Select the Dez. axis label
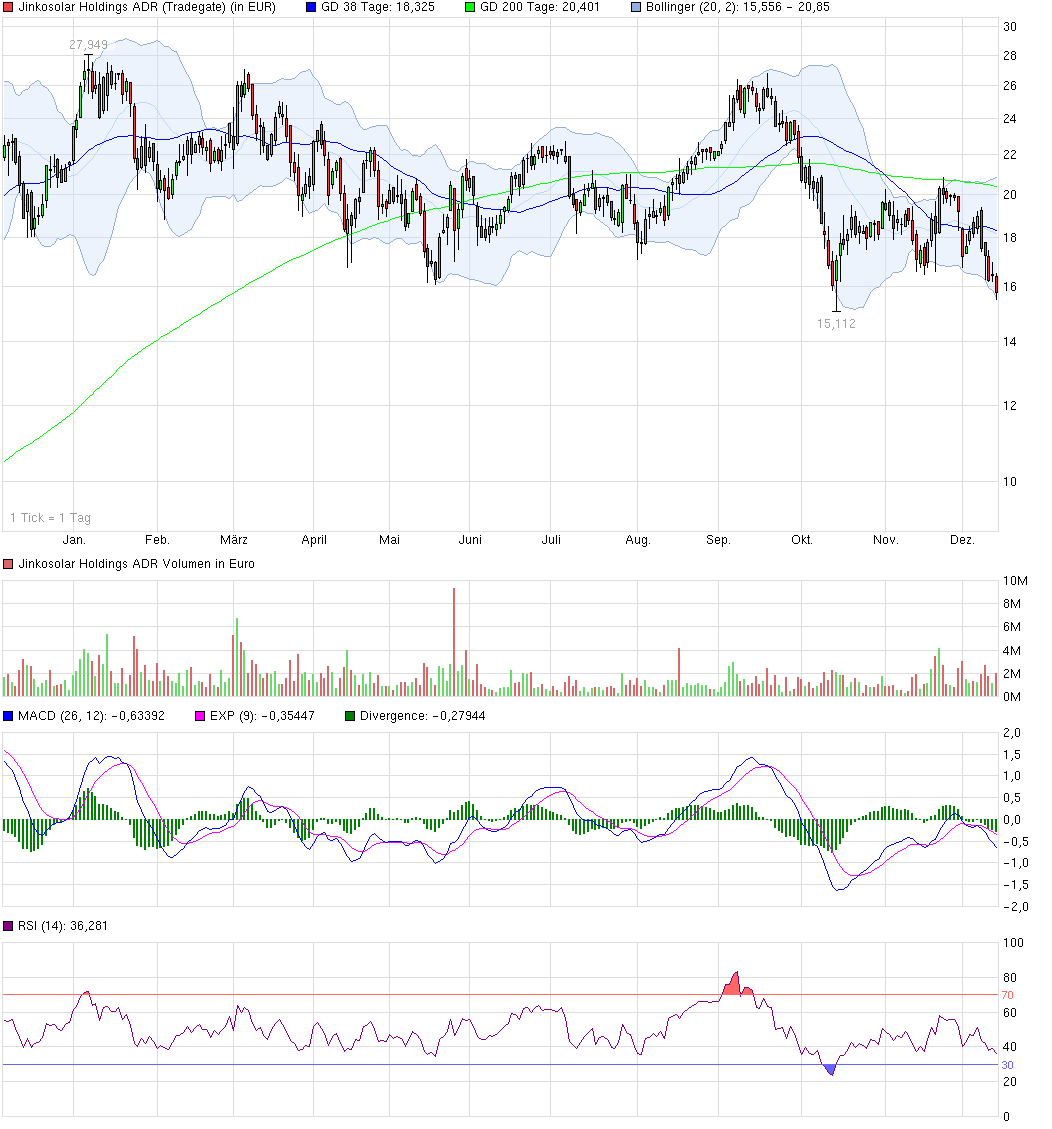 point(963,538)
